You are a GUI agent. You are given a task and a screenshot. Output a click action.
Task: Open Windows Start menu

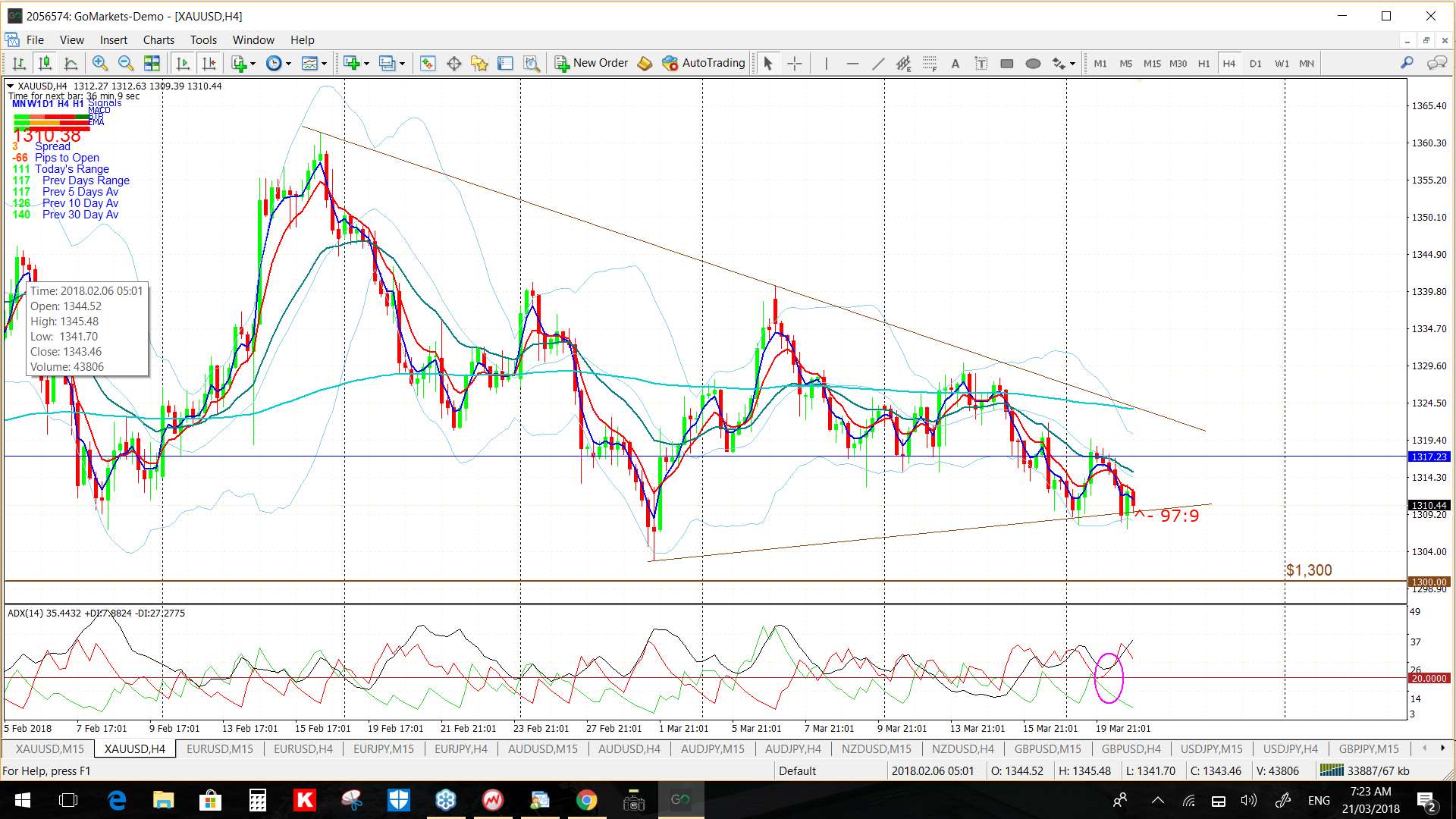pyautogui.click(x=22, y=800)
